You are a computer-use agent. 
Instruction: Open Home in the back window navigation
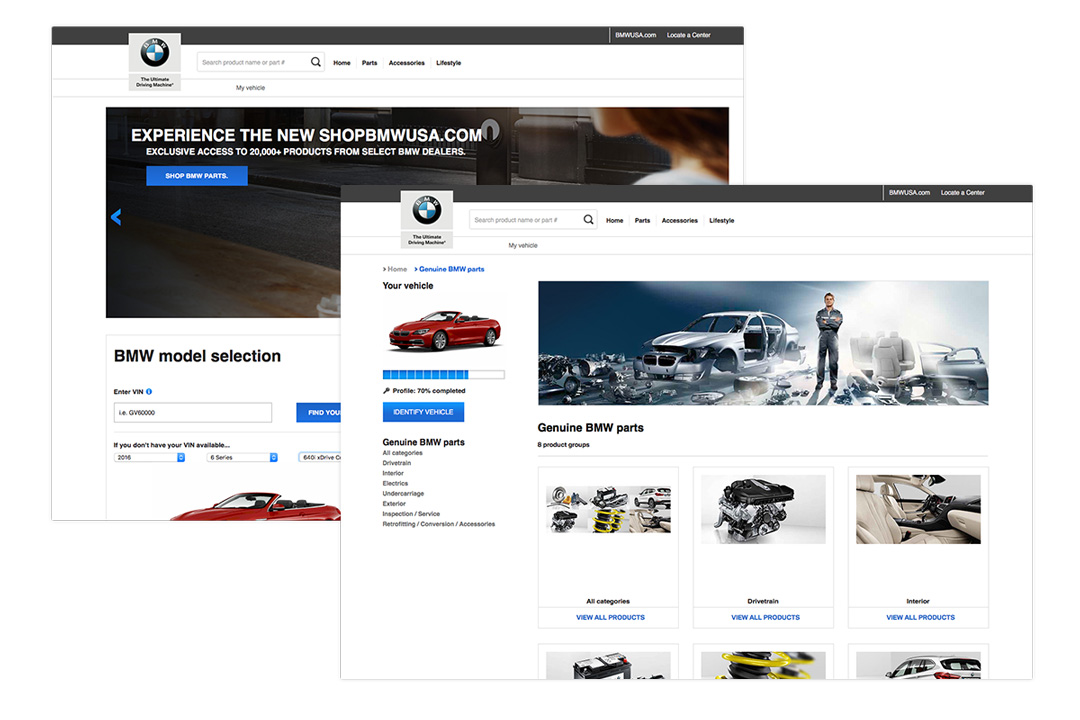(342, 63)
